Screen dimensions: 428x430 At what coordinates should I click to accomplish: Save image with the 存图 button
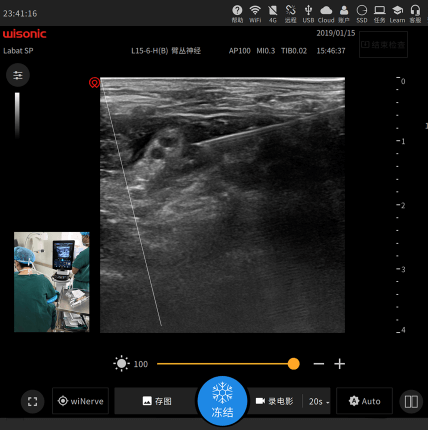157,401
